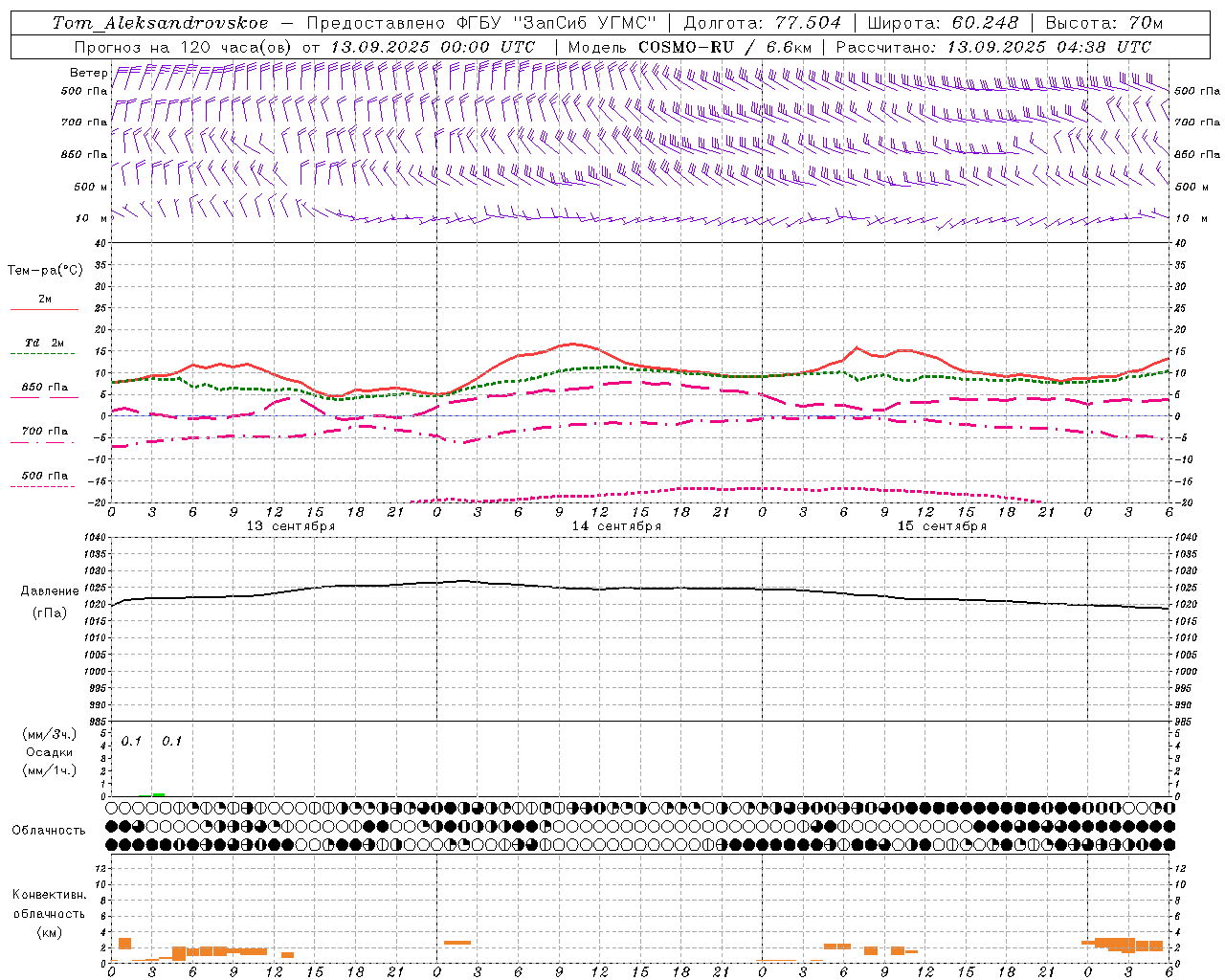The height and width of the screenshot is (980, 1225).
Task: Select the '15 сентября' date label
Action: click(942, 526)
